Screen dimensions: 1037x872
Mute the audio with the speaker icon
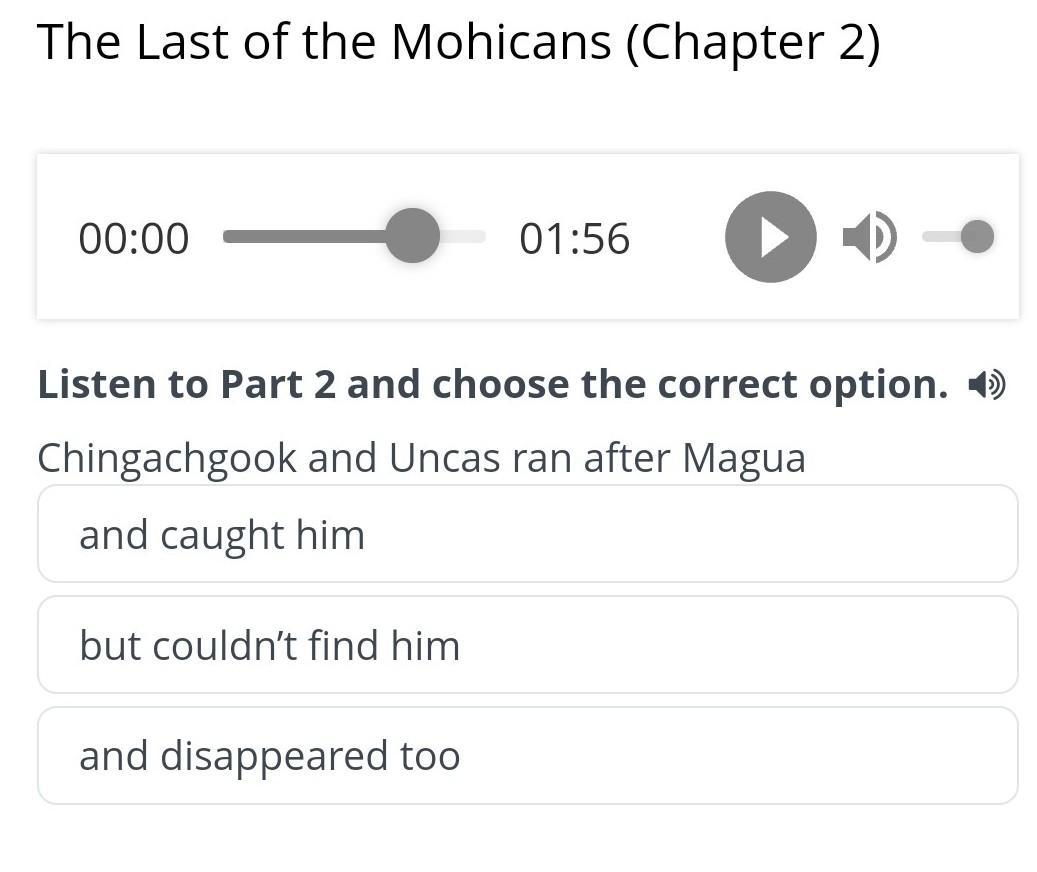(x=868, y=237)
